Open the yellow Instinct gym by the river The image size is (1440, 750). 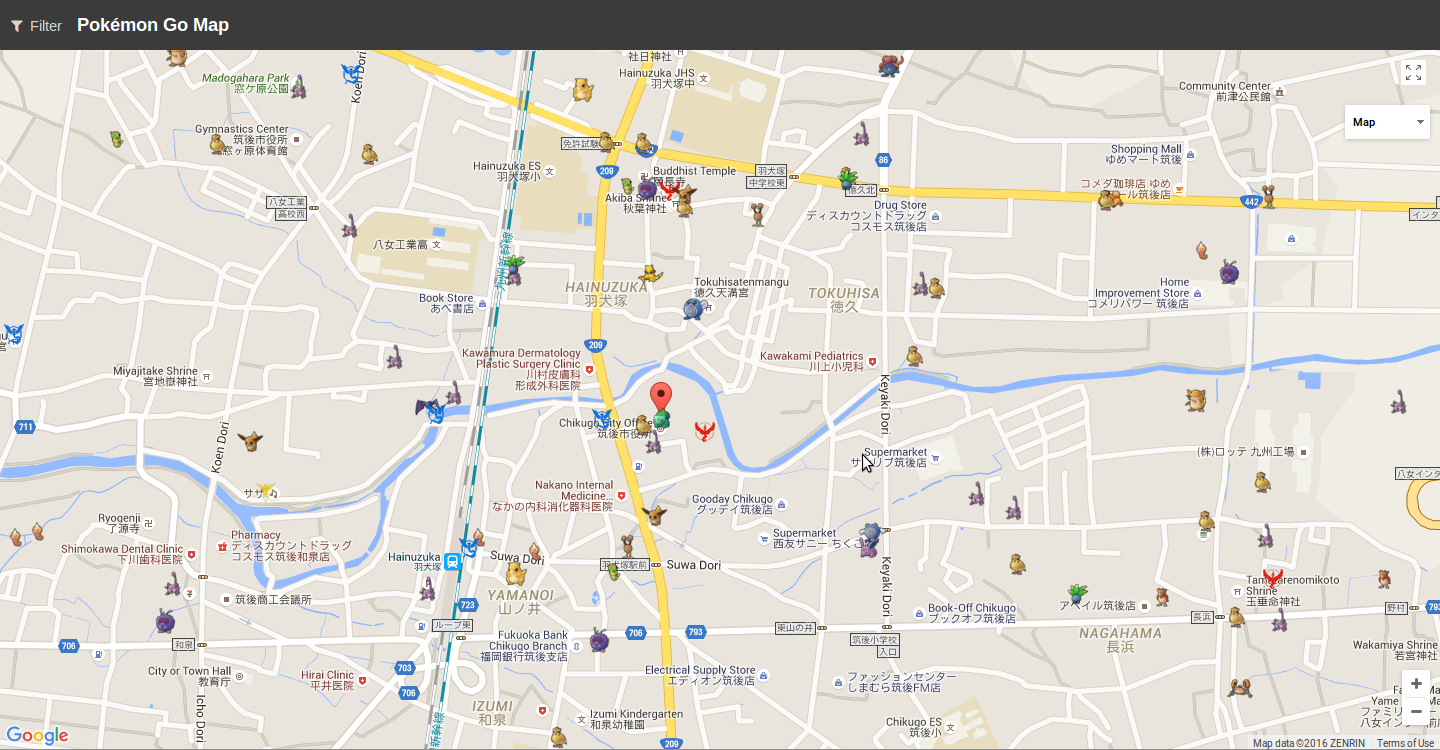[x=264, y=490]
